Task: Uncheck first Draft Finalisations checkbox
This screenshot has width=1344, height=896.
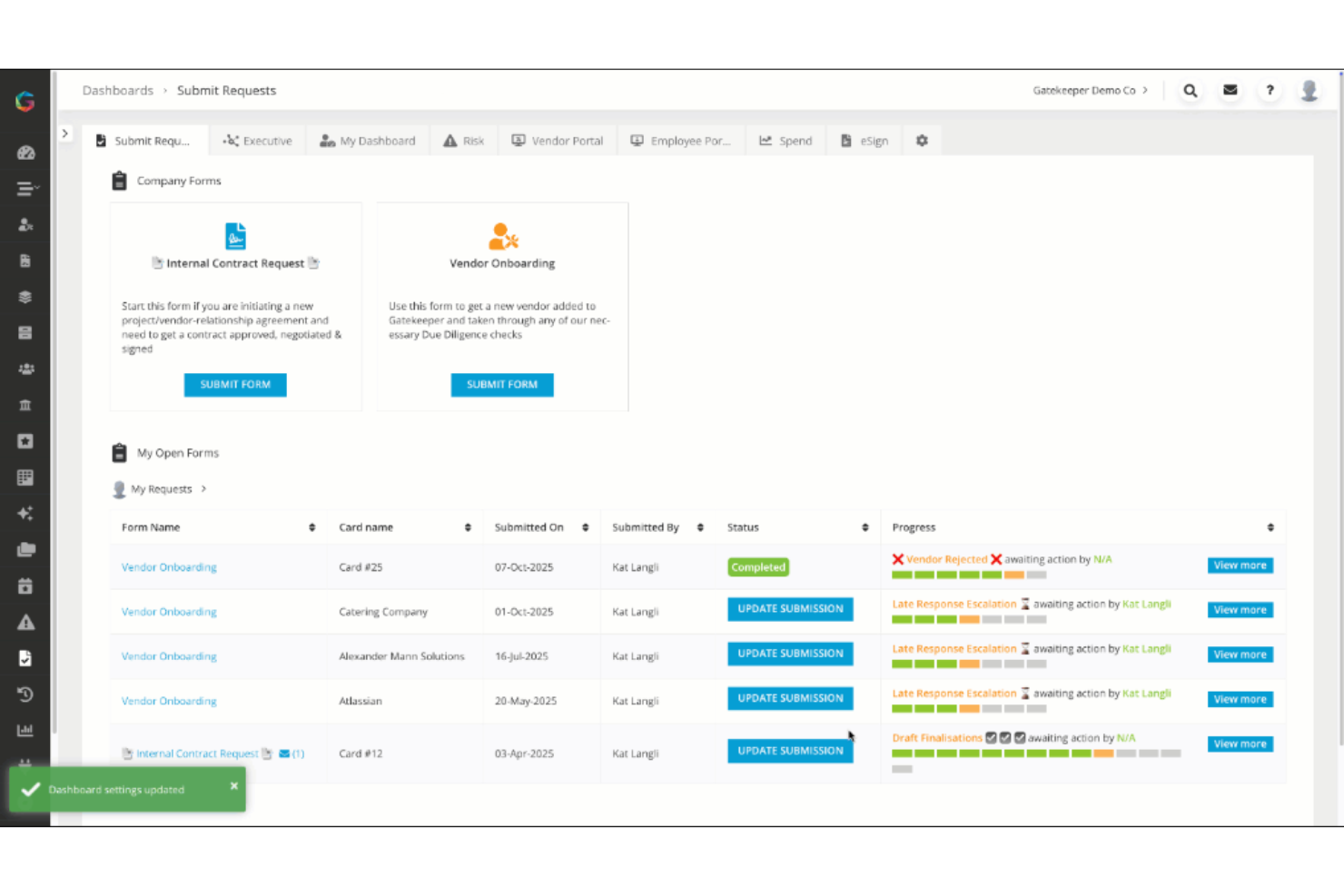Action: 990,738
